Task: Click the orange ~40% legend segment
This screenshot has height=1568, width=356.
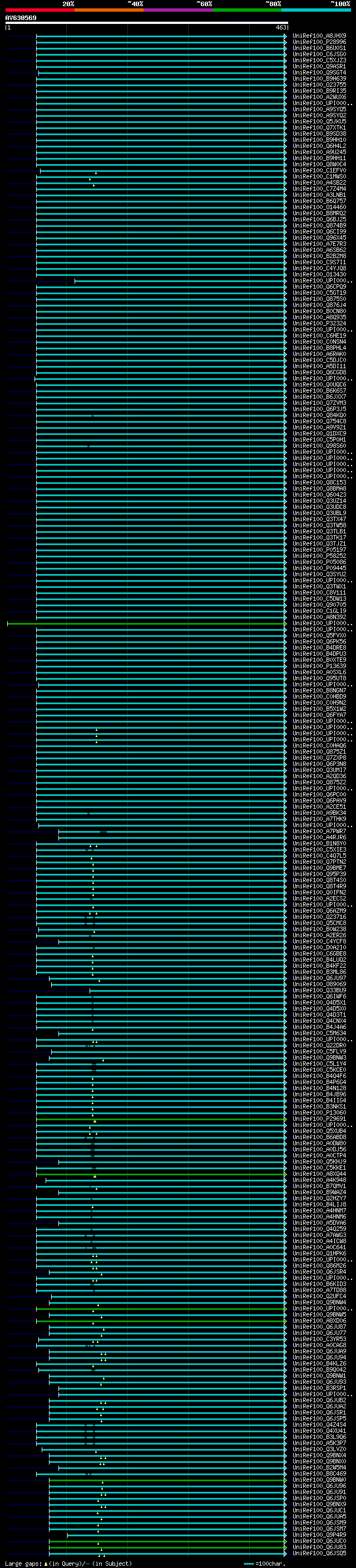Action: point(109,10)
